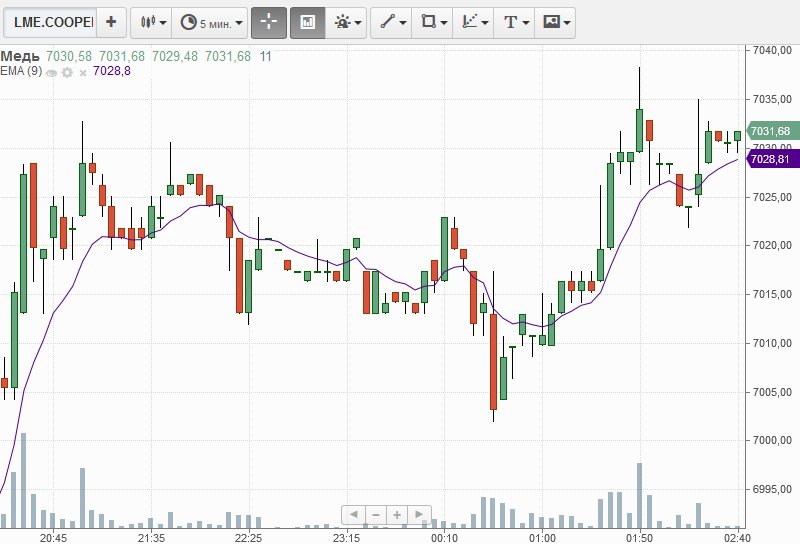
Task: Open the indicators menu
Action: click(x=347, y=21)
